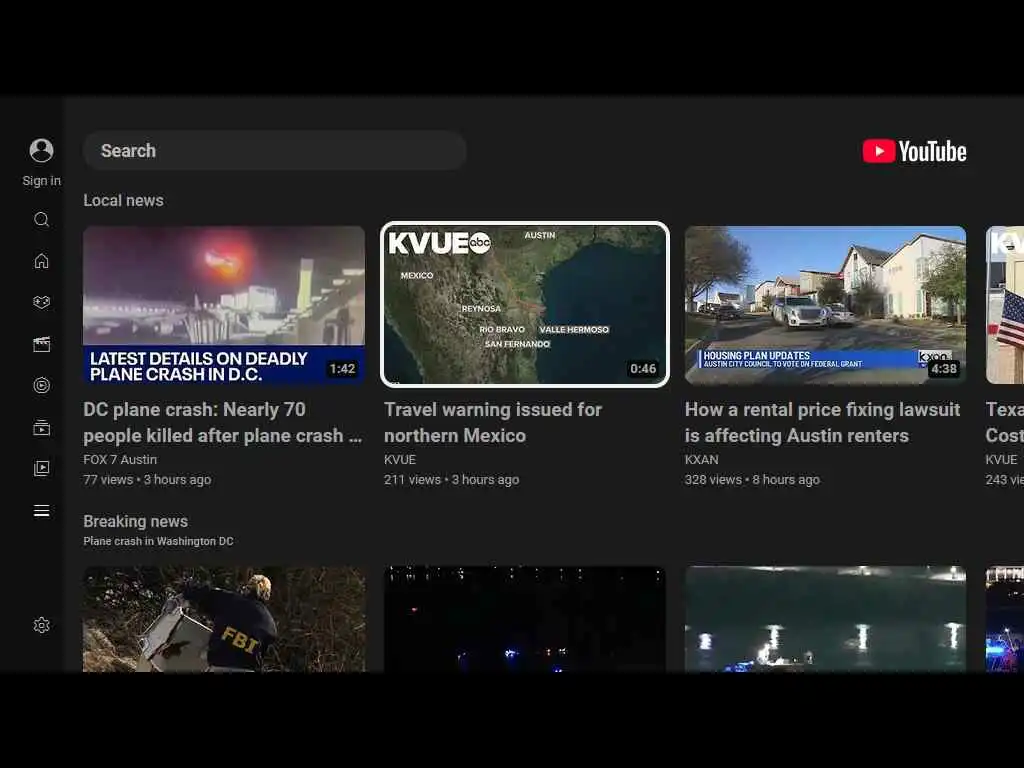Play the DC plane crash video thumbnail
This screenshot has height=768, width=1024.
coord(224,305)
